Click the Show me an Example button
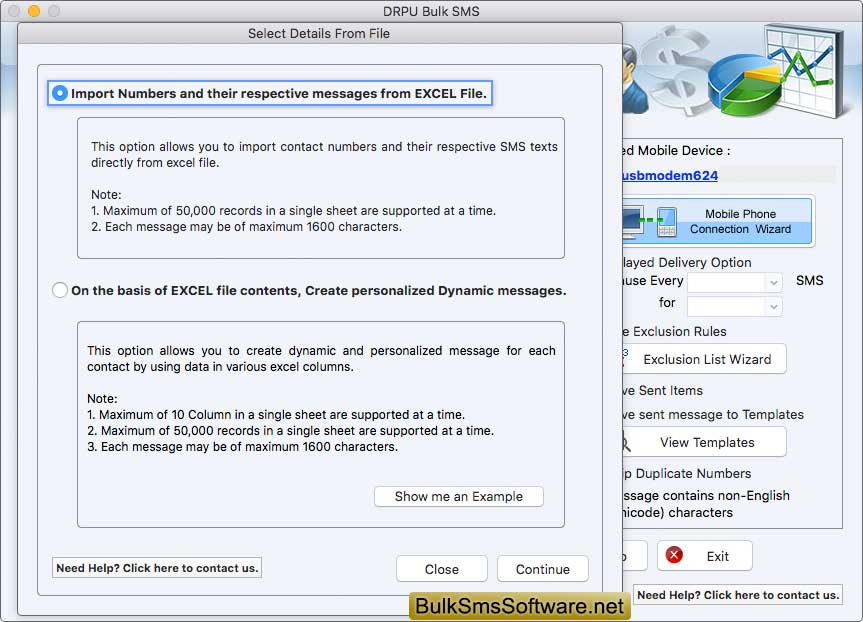 [x=458, y=496]
